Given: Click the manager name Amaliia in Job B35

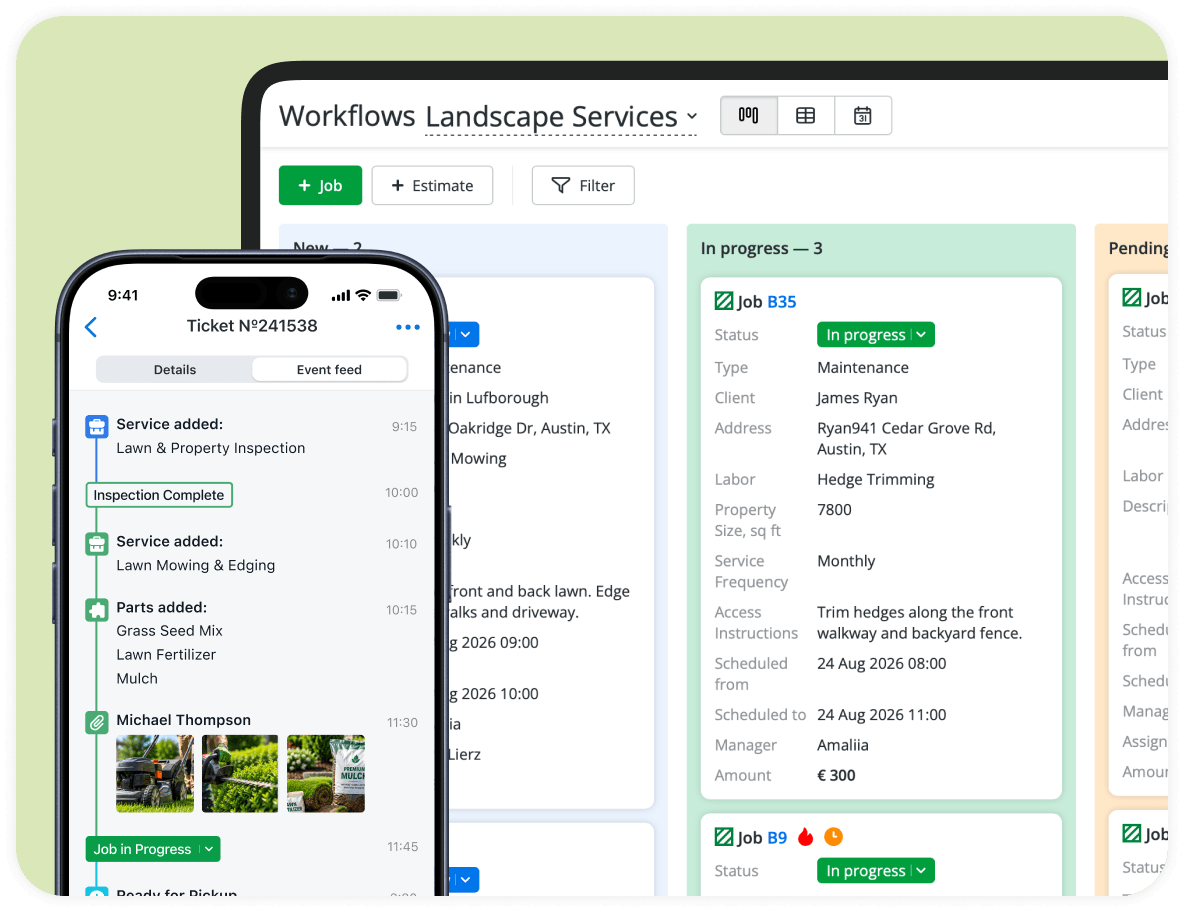Looking at the screenshot, I should [843, 745].
